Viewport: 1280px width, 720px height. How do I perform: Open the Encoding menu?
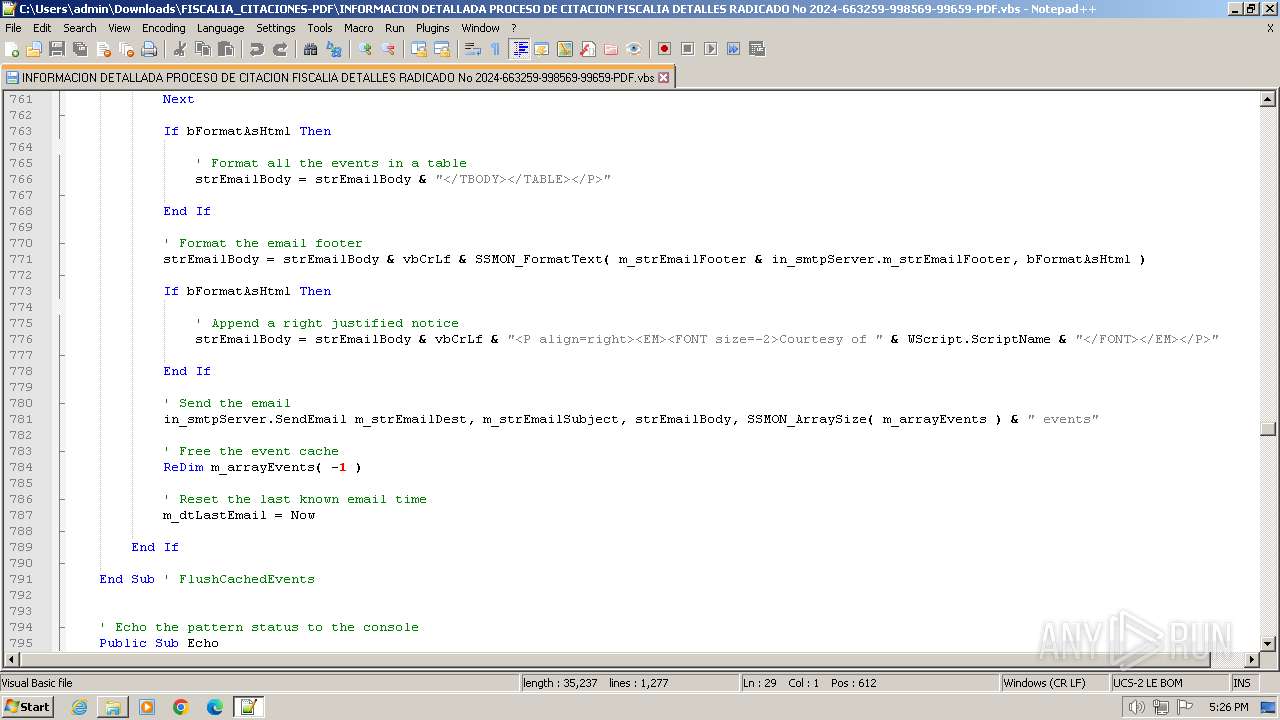(163, 28)
